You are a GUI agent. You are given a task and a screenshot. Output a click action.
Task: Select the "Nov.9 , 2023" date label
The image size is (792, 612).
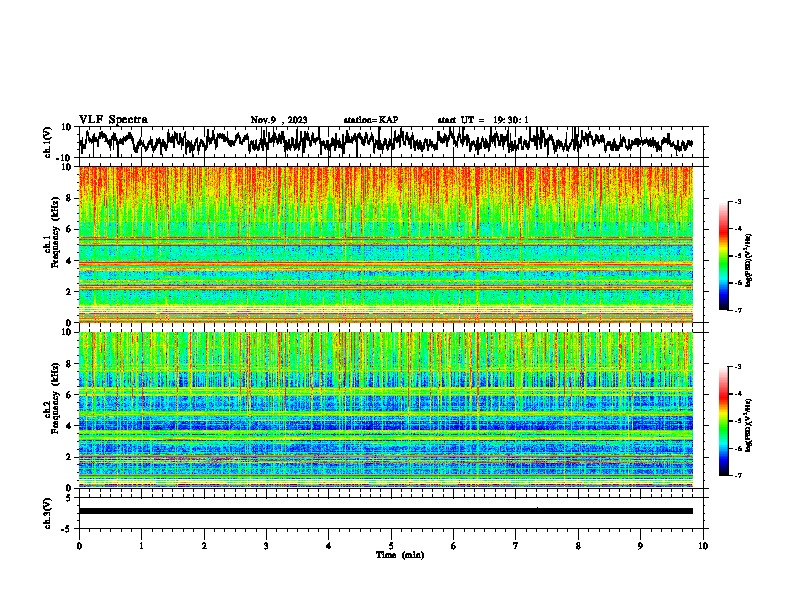coord(279,120)
